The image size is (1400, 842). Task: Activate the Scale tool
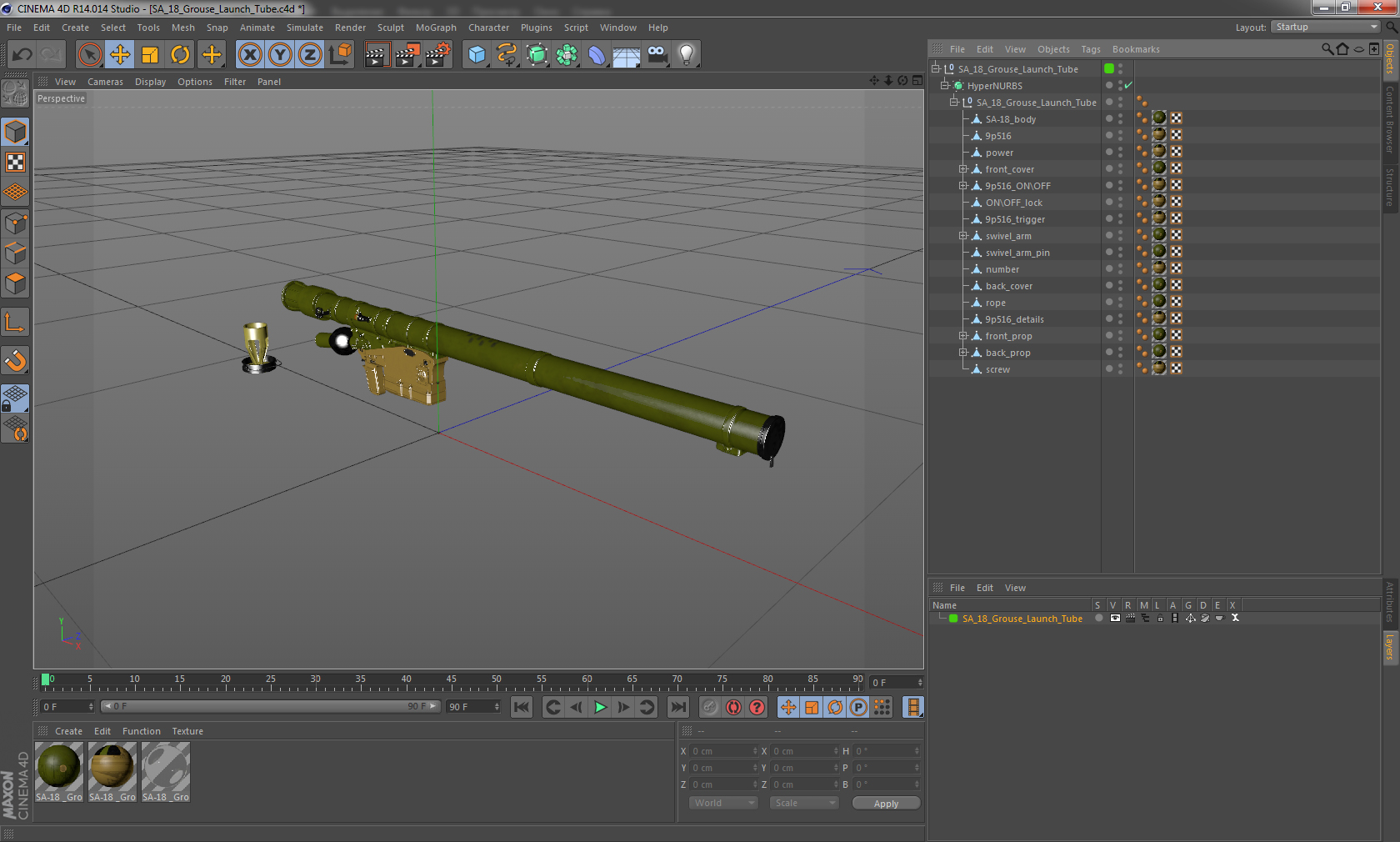pos(150,55)
